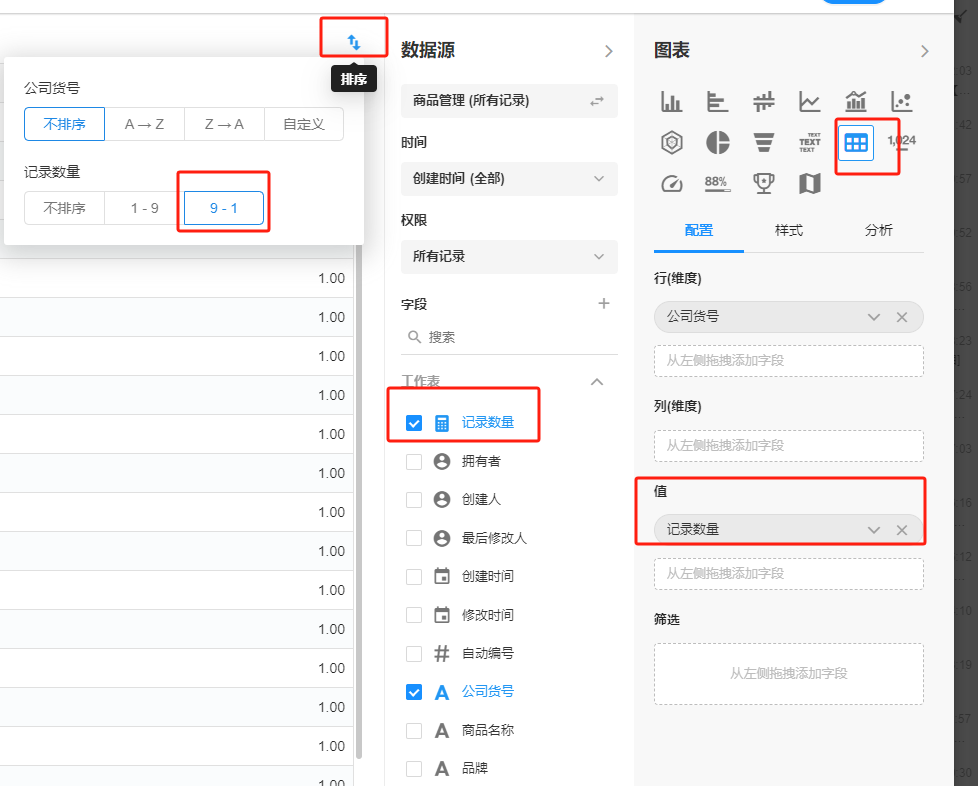Select the 88% progress bar chart type
978x786 pixels.
pyautogui.click(x=717, y=183)
